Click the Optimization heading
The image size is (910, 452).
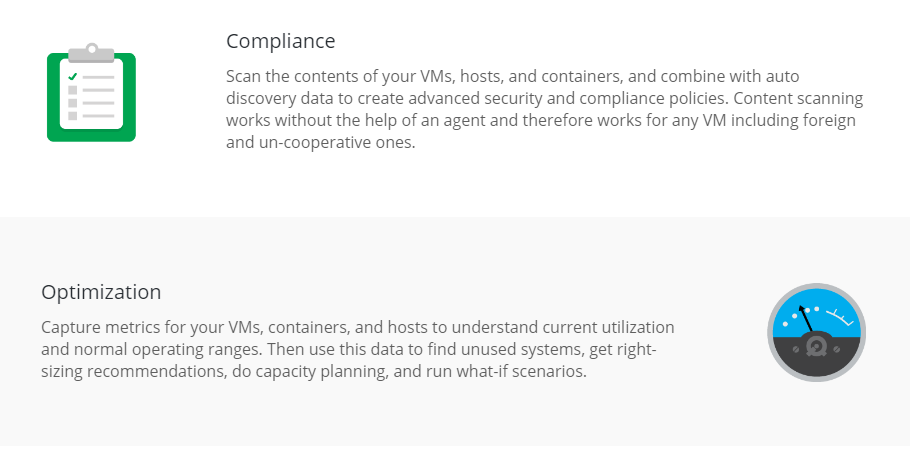[101, 292]
